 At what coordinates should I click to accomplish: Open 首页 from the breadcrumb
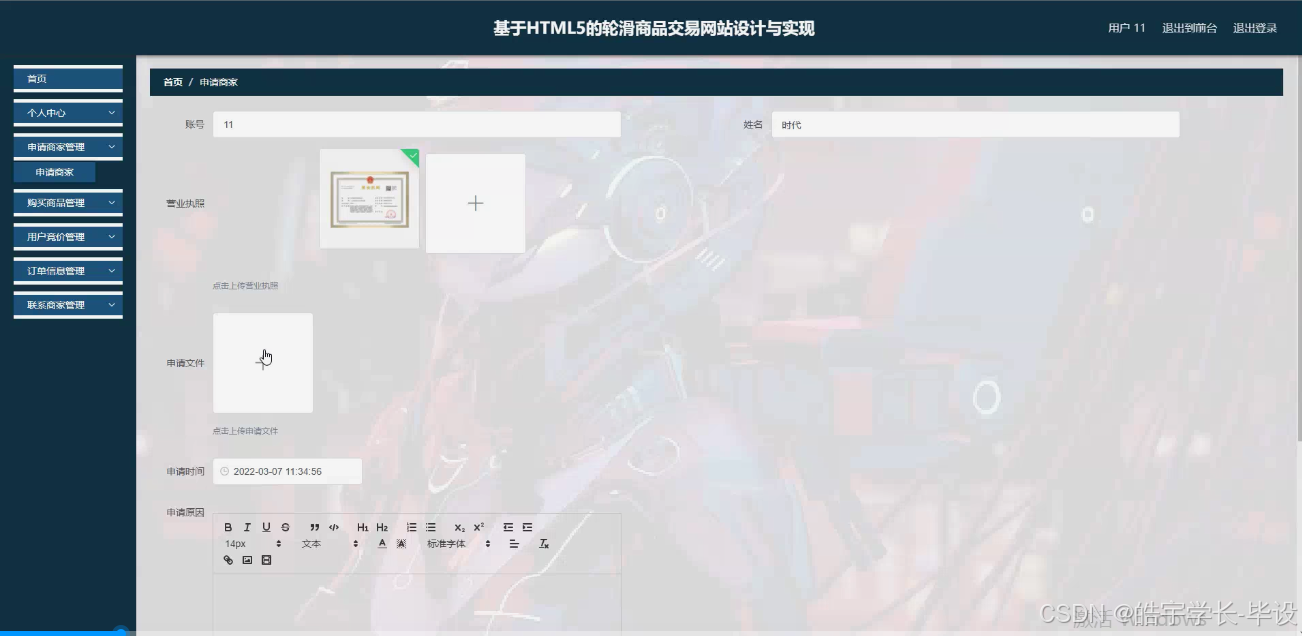coord(172,82)
